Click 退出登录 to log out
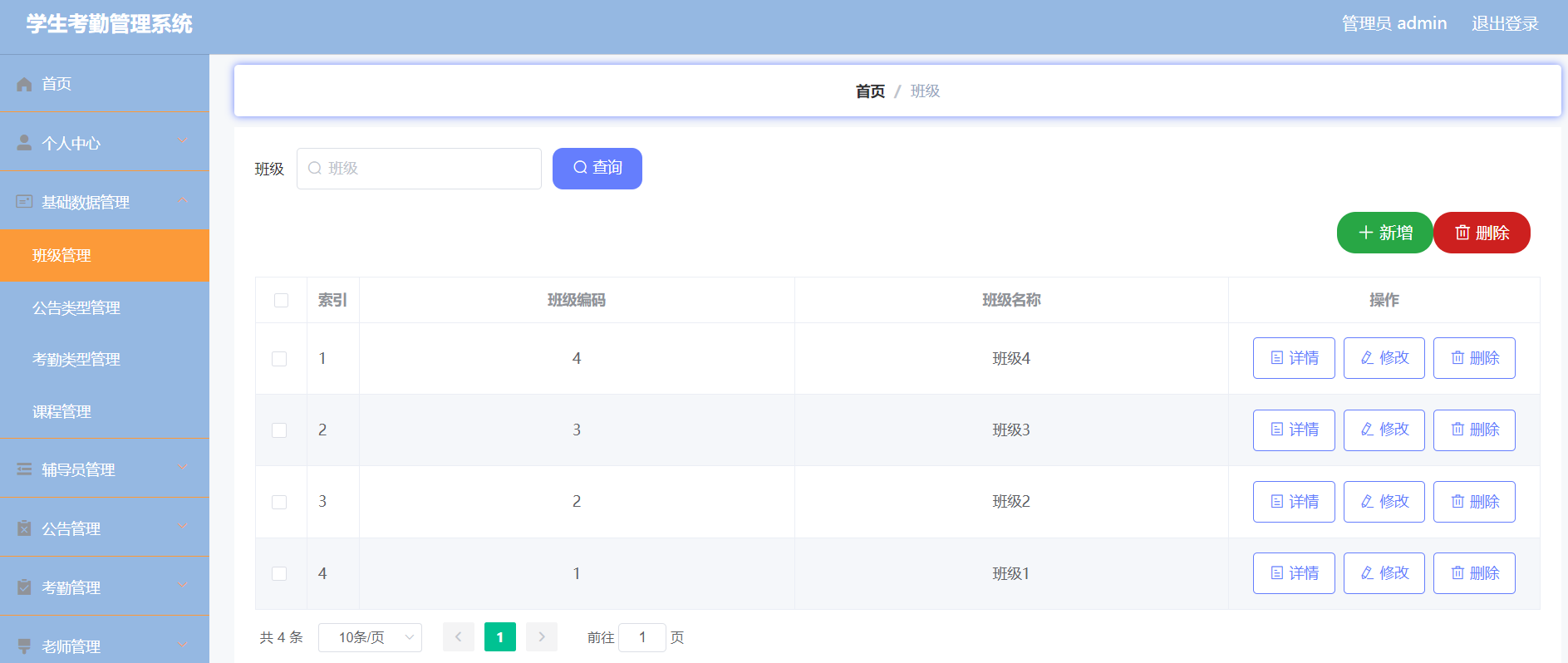Screen dimensions: 1568x663 click(x=1505, y=23)
